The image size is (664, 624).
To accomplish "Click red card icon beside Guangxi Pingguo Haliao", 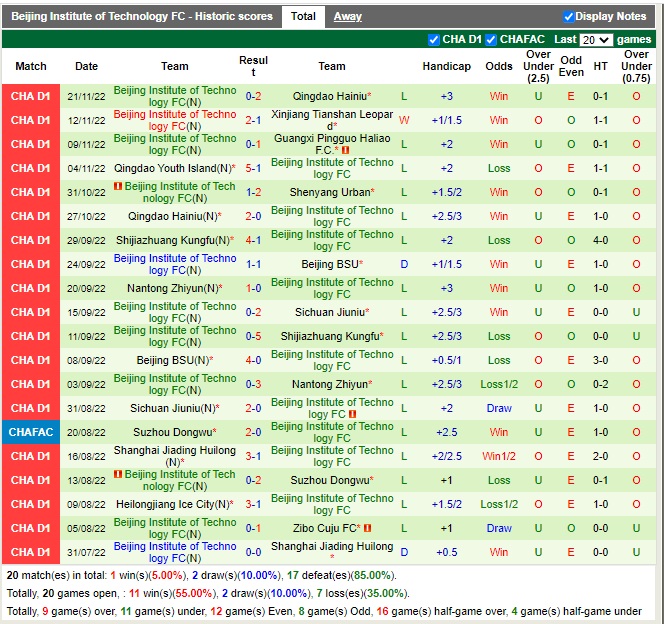I will tap(344, 151).
